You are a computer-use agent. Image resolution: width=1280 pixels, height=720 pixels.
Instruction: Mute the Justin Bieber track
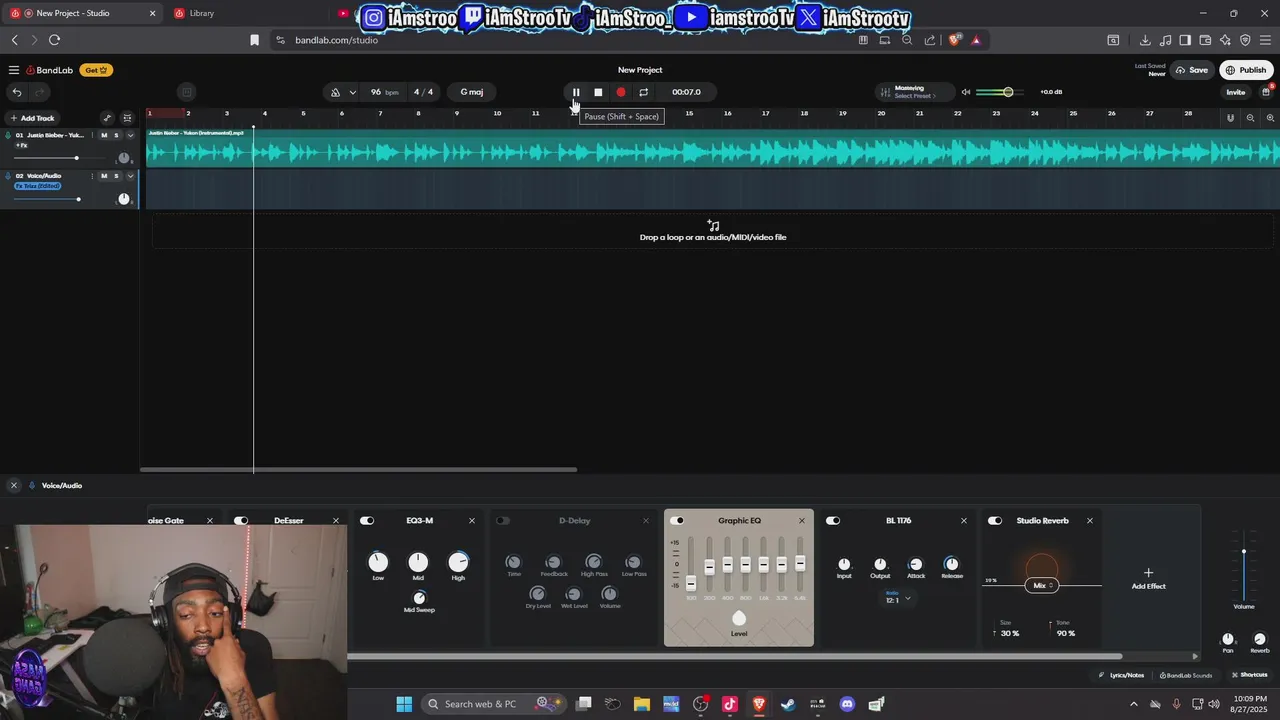click(x=104, y=135)
